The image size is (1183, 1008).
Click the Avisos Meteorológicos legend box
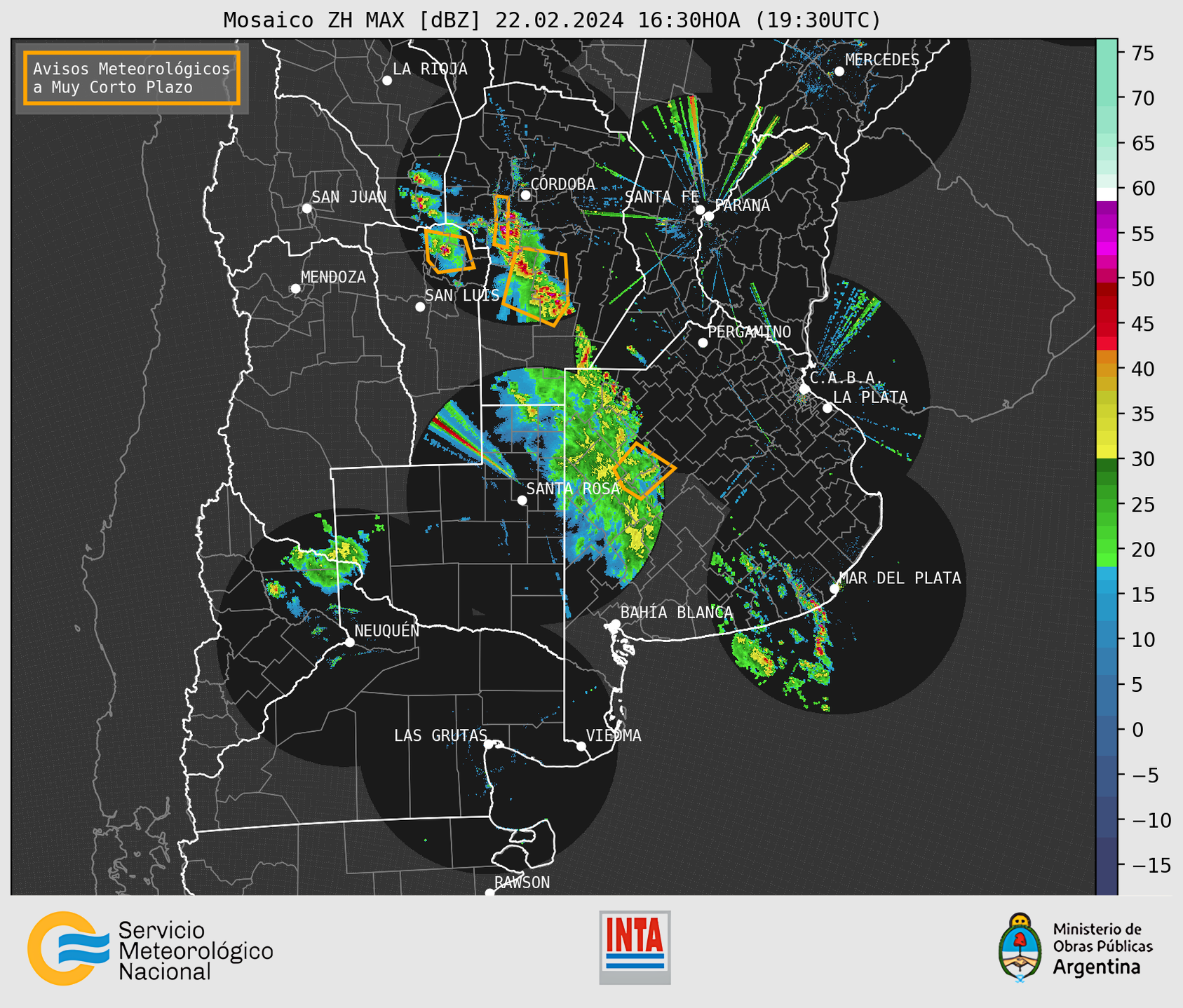[132, 78]
